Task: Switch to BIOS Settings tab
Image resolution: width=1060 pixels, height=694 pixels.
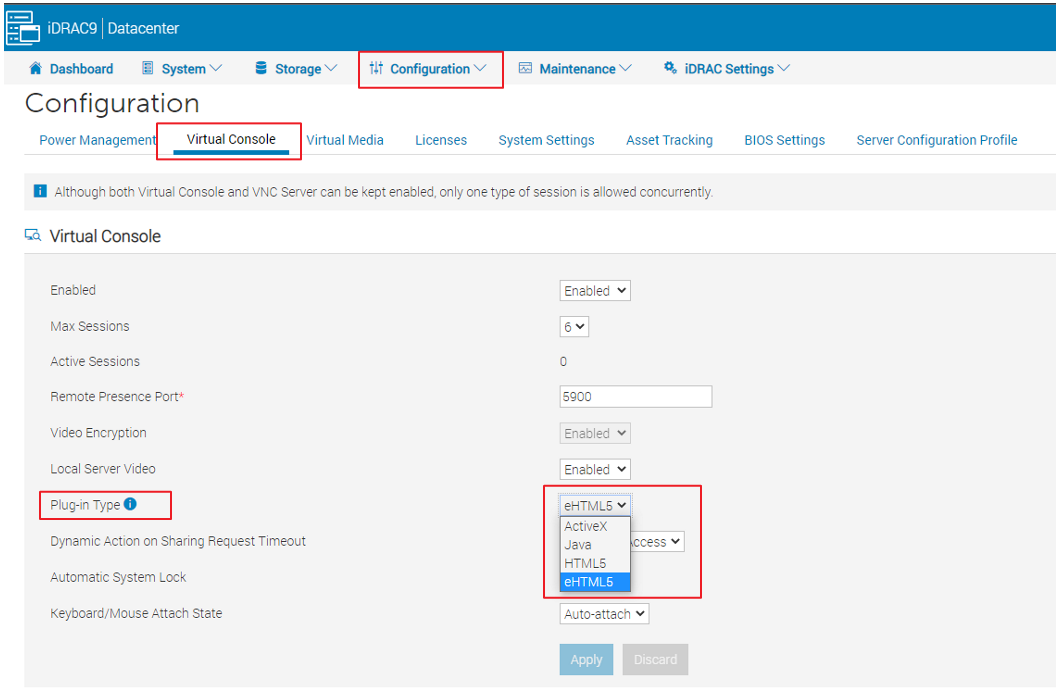Action: pyautogui.click(x=784, y=140)
